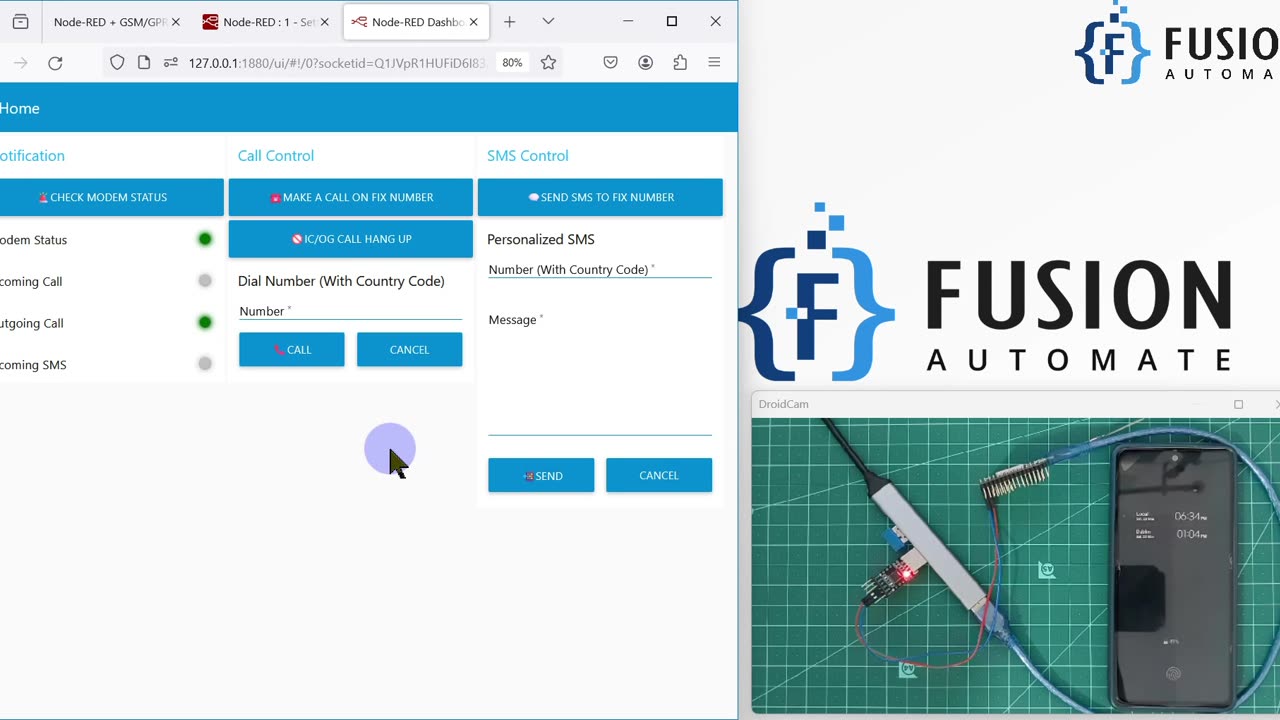Click the Call Control group heading
This screenshot has height=720, width=1280.
276,156
